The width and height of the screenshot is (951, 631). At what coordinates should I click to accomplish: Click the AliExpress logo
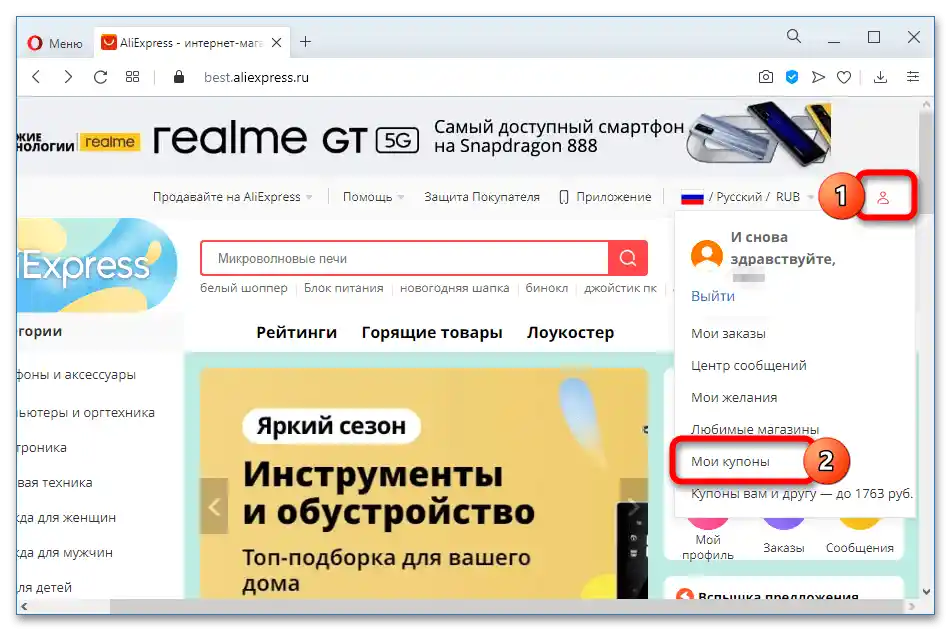[97, 265]
